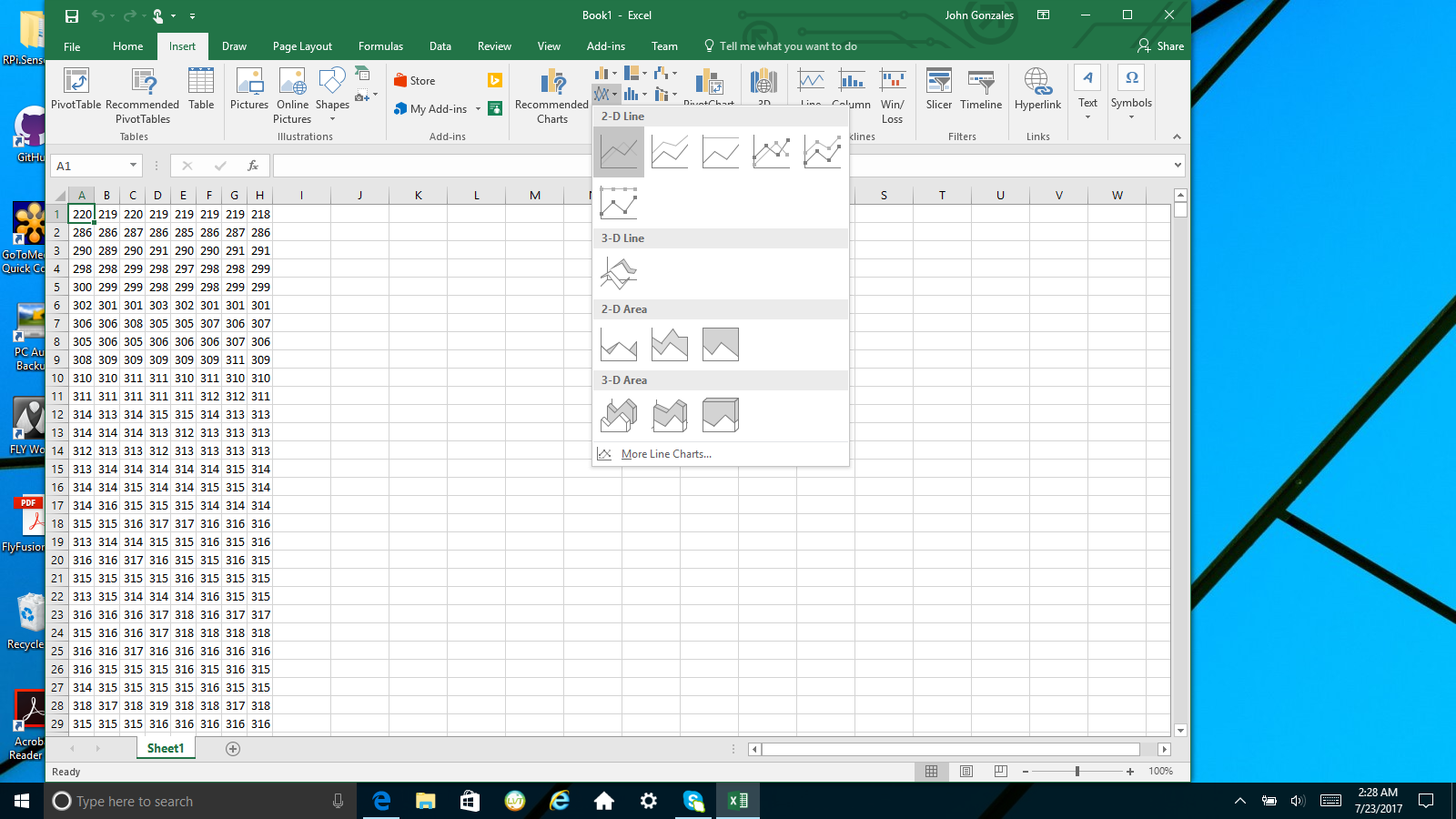Click the zoom slider in the status bar

1077,772
